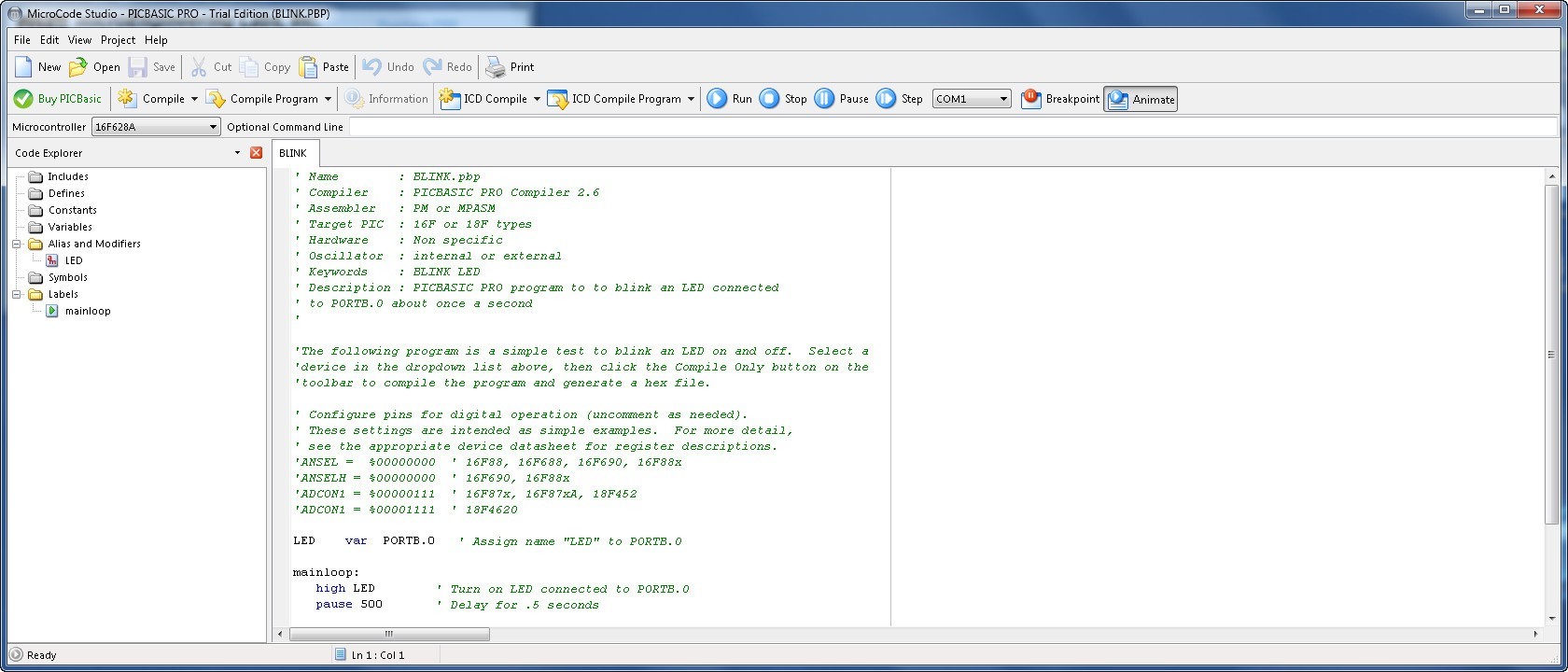The width and height of the screenshot is (1568, 672).
Task: Click the Copy icon
Action: (249, 67)
